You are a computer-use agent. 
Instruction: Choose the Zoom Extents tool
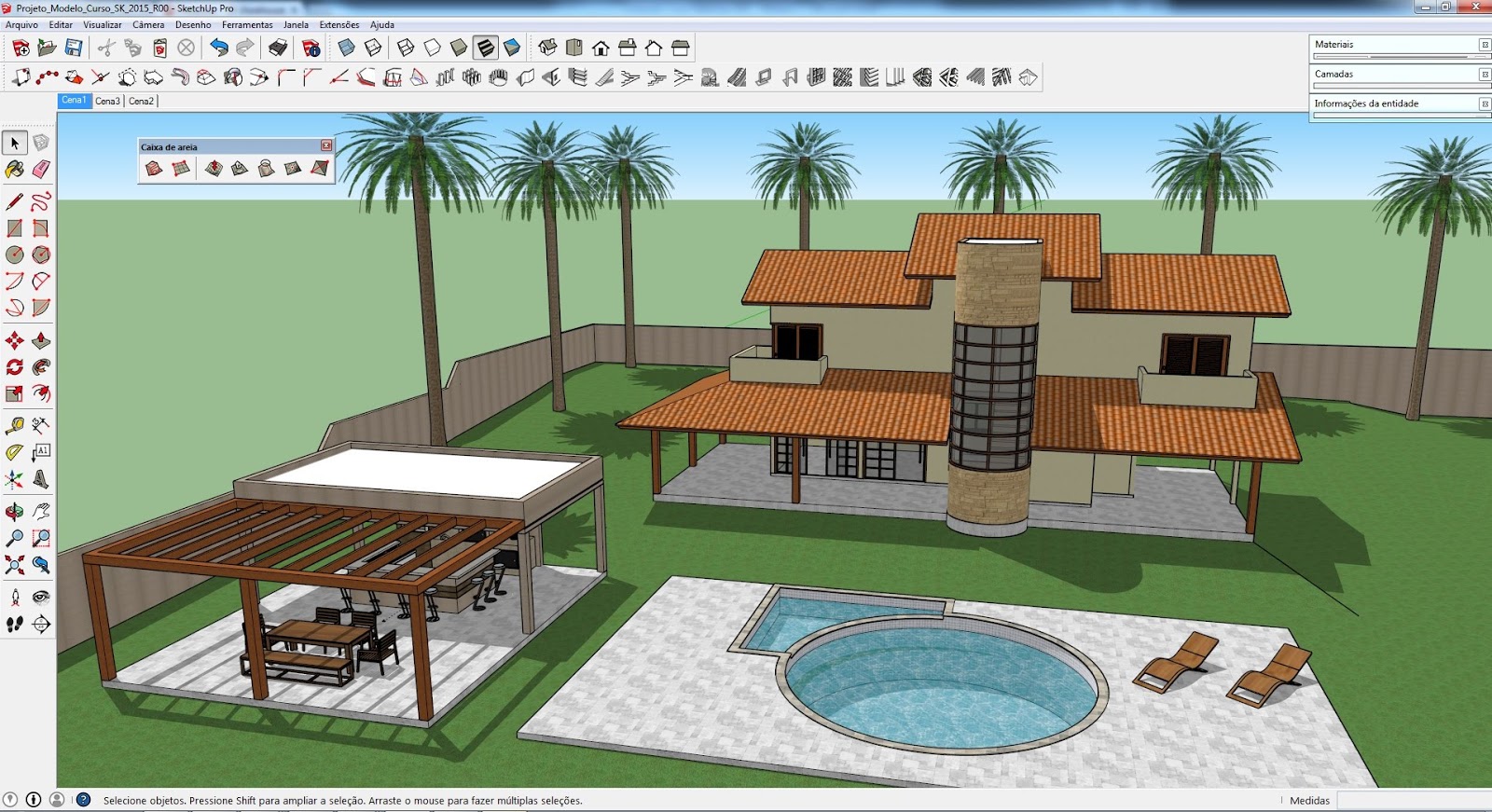[x=15, y=565]
